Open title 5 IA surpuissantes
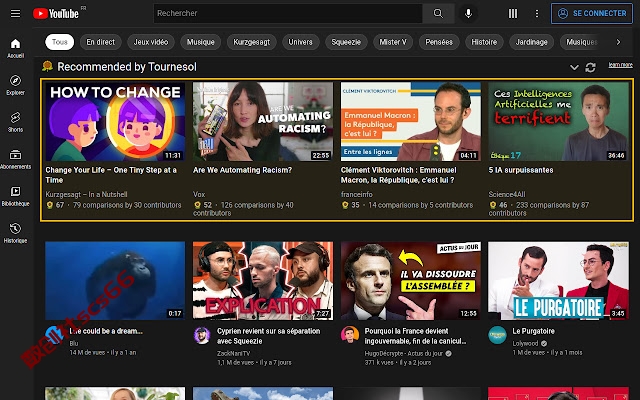The width and height of the screenshot is (640, 400). pyautogui.click(x=521, y=170)
